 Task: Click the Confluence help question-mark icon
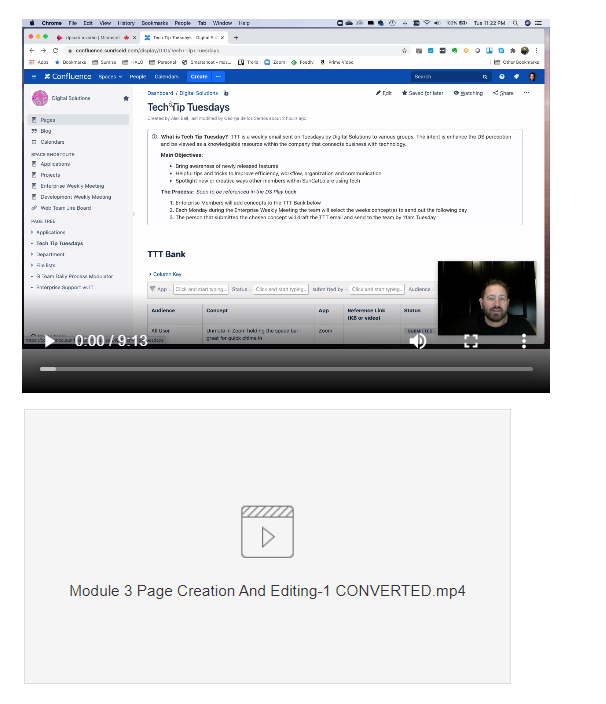pyautogui.click(x=501, y=77)
